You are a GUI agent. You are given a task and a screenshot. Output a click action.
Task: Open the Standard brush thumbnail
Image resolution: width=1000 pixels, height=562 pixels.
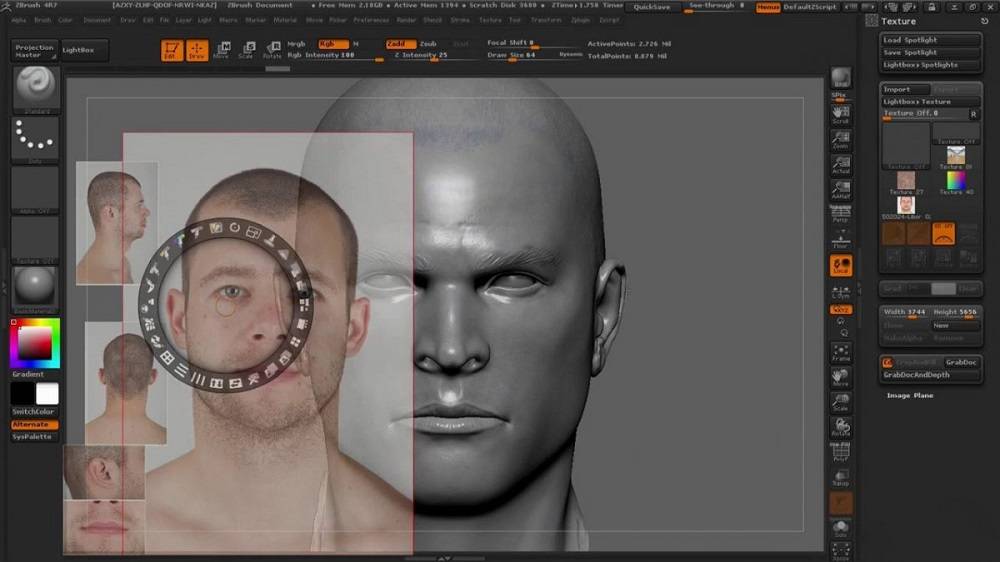click(x=35, y=89)
